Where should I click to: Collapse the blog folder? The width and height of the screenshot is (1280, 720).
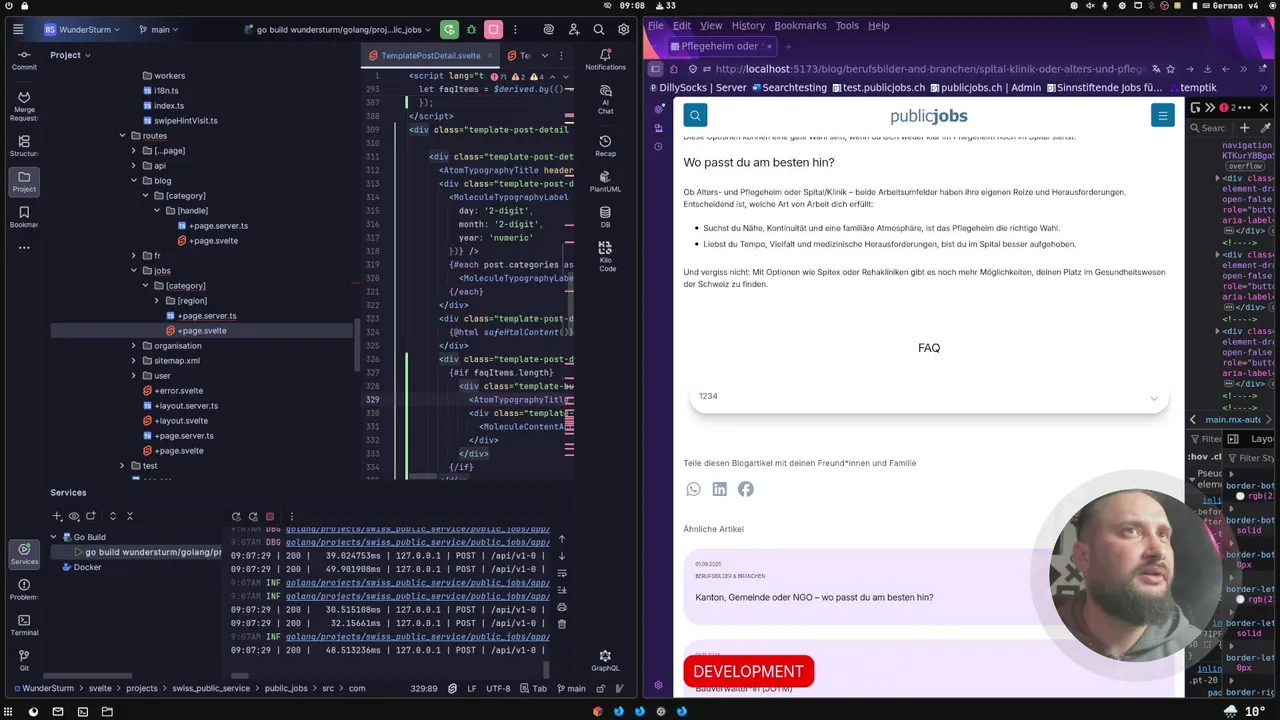[x=134, y=180]
